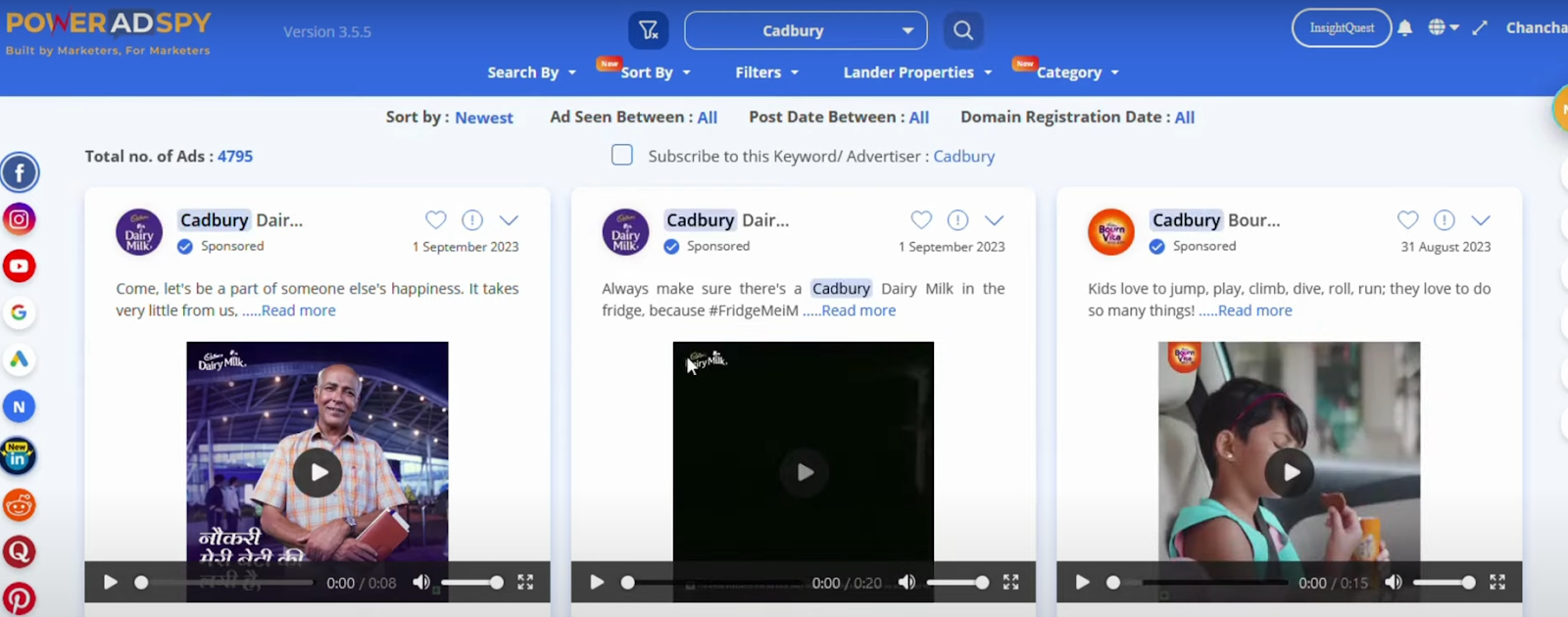
Task: Switch to LinkedIn ads icon
Action: [20, 456]
